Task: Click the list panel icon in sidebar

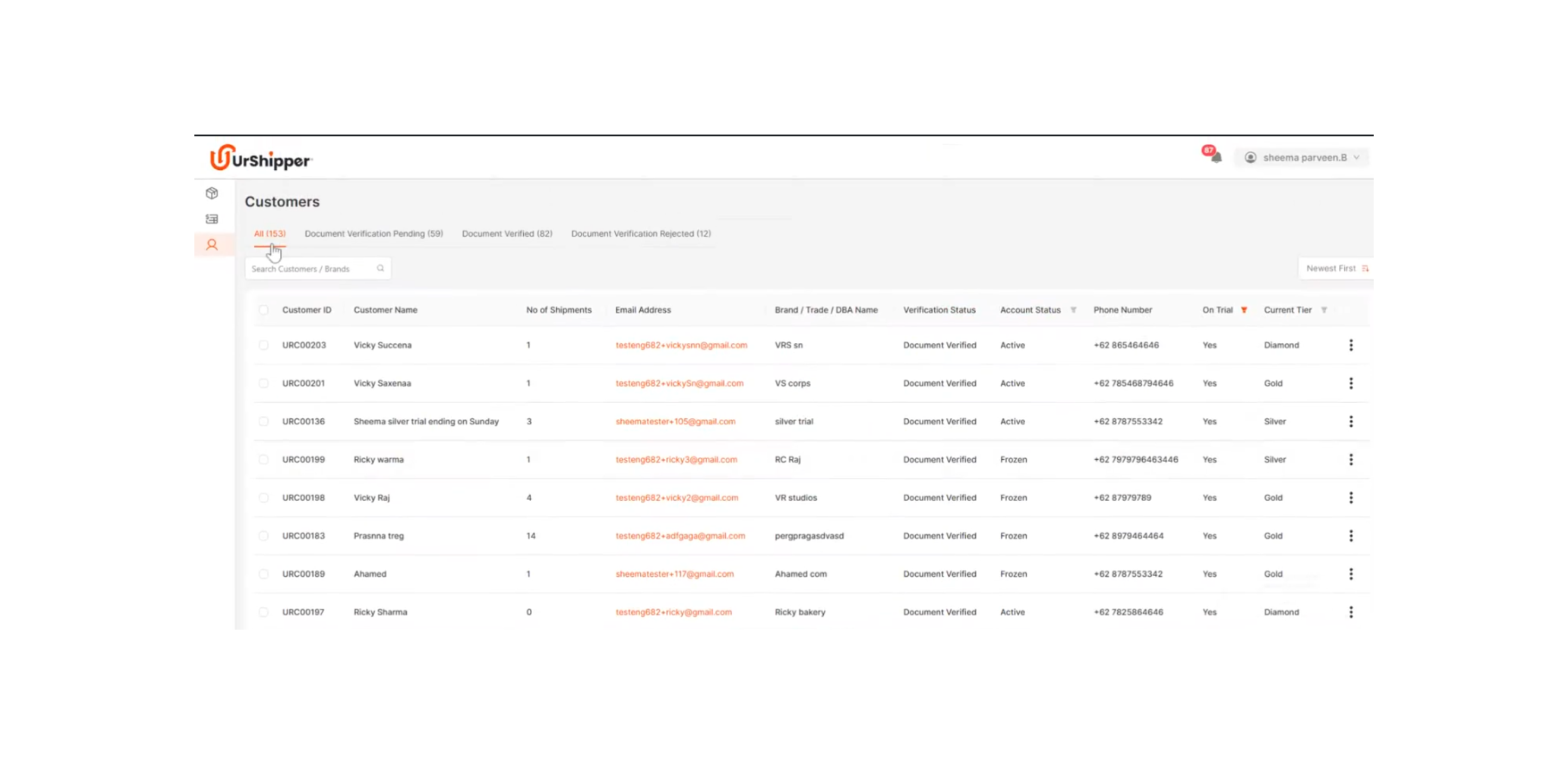Action: point(212,219)
